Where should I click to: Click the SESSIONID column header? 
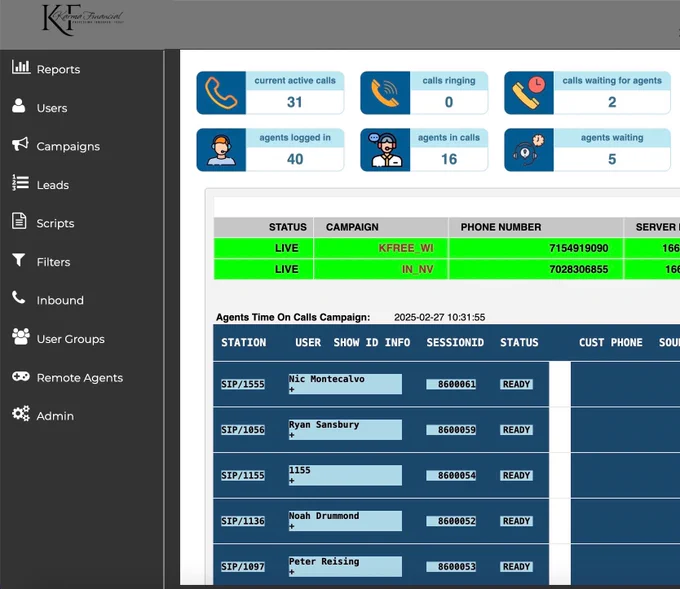coord(455,343)
